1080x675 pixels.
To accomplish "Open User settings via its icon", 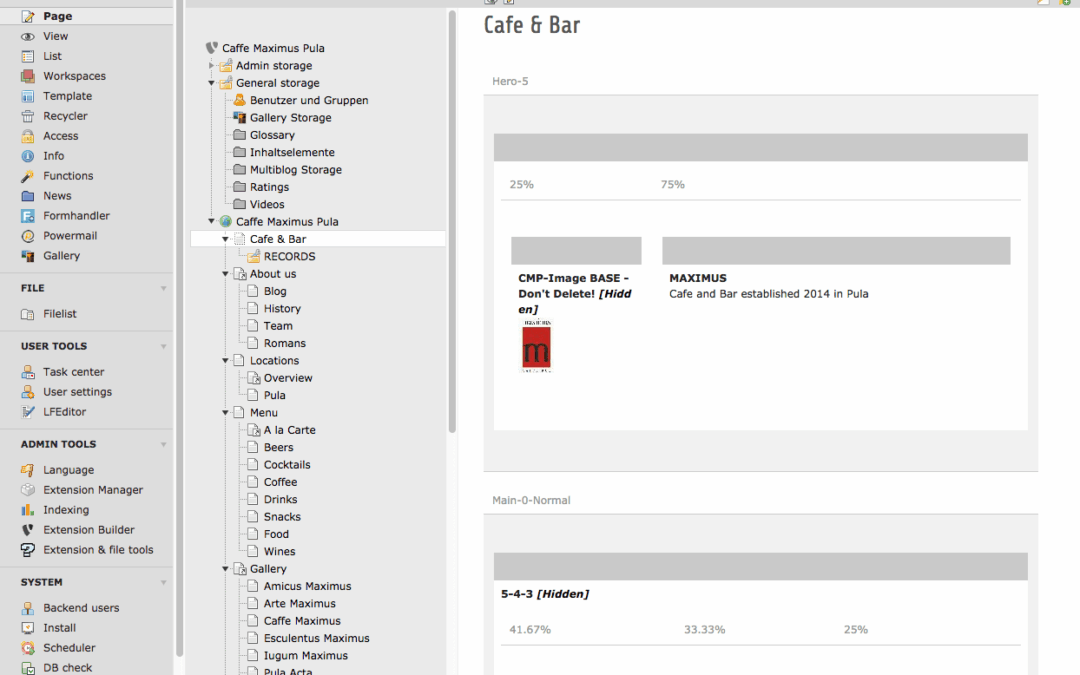I will (x=28, y=392).
